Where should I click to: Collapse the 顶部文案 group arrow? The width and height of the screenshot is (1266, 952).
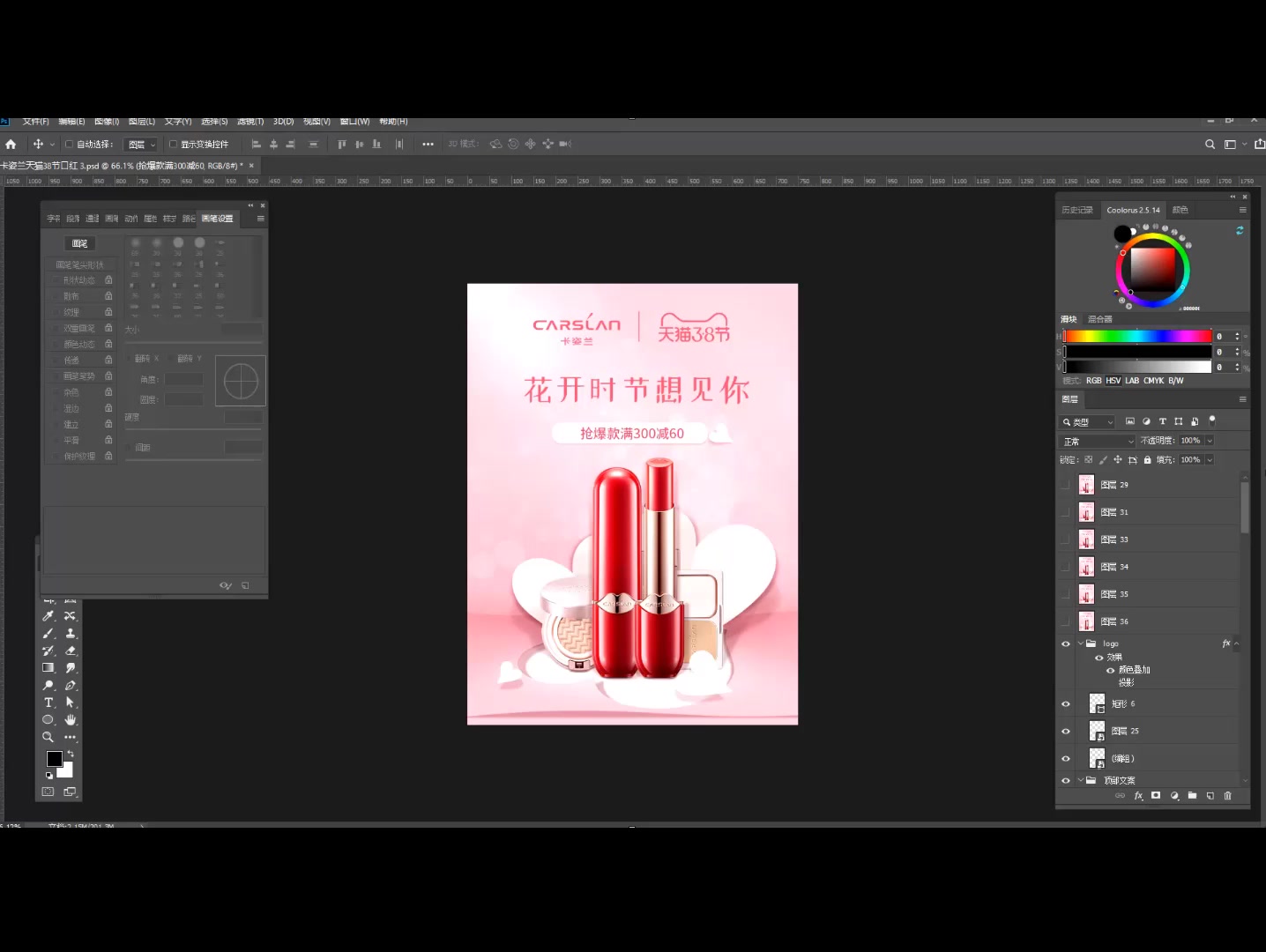click(x=1081, y=780)
